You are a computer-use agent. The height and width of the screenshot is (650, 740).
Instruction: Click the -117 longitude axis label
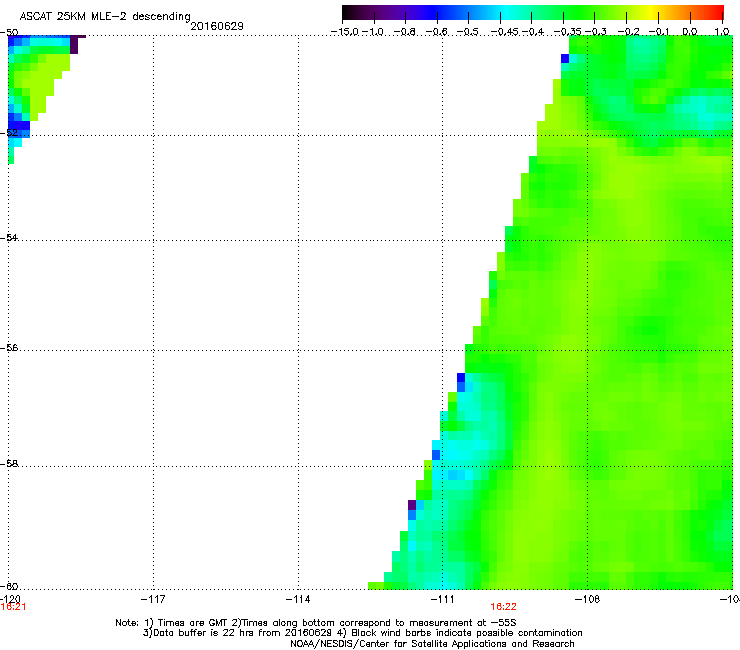click(x=153, y=599)
